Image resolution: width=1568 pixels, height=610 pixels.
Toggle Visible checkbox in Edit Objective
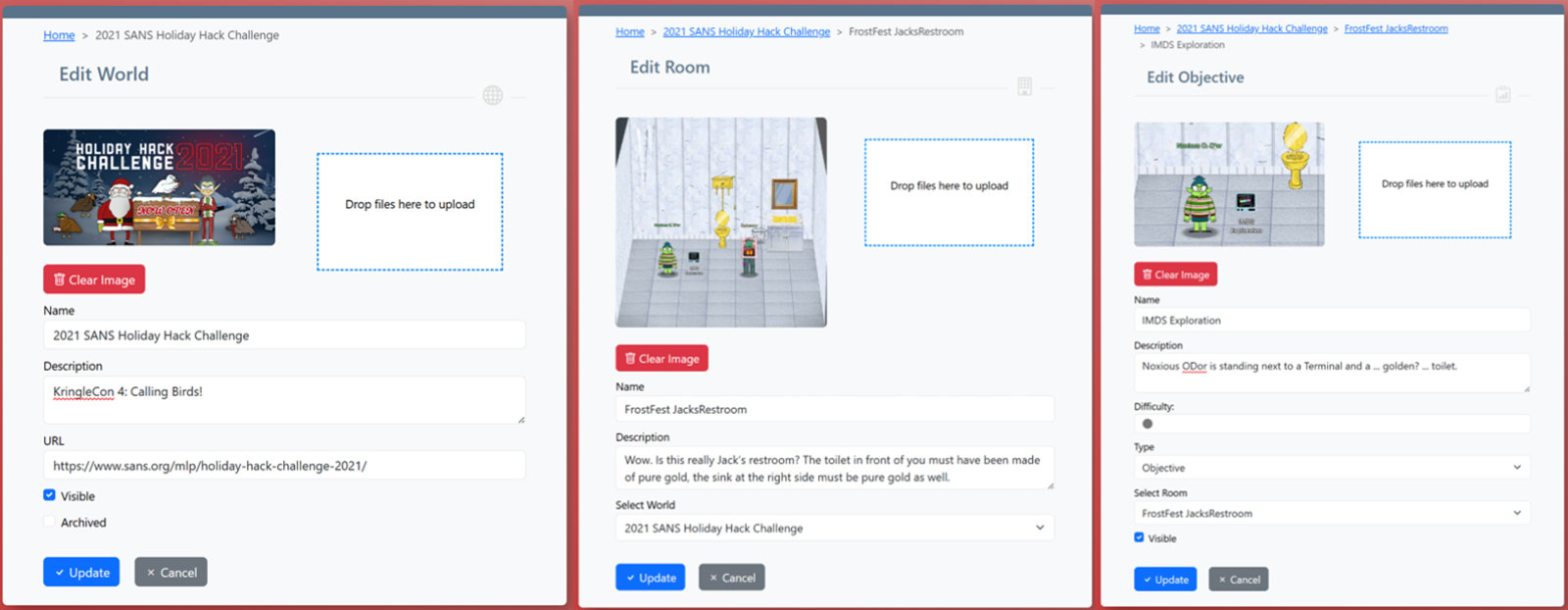coord(1139,537)
